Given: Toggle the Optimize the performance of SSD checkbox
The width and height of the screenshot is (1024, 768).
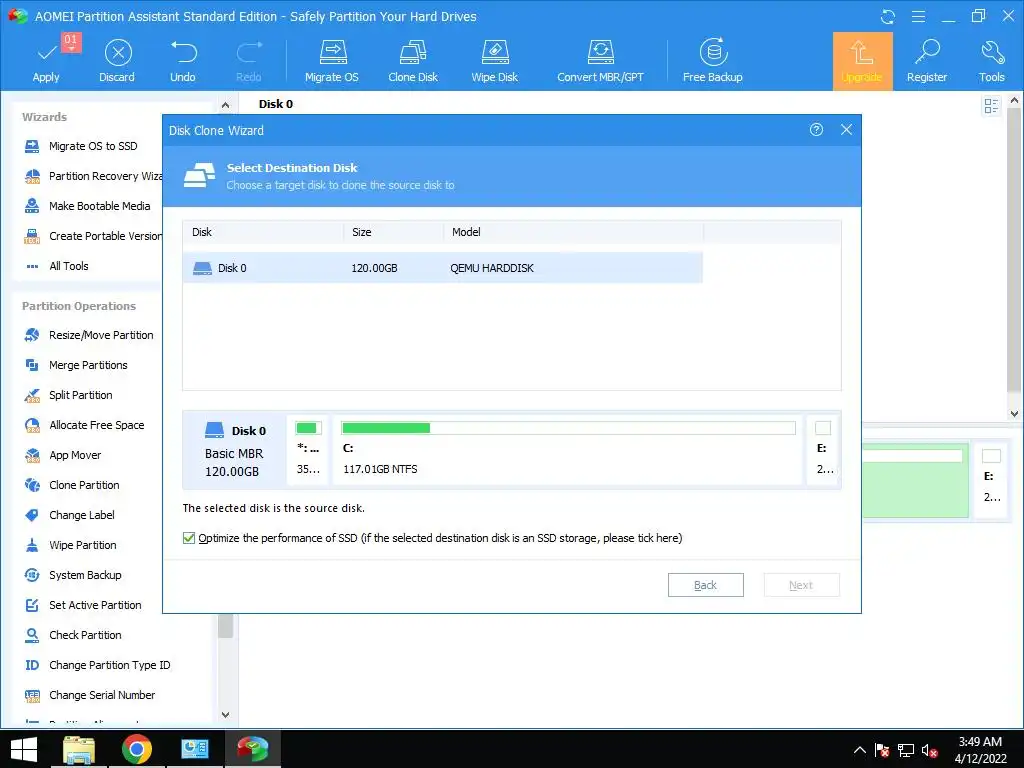Looking at the screenshot, I should point(189,538).
